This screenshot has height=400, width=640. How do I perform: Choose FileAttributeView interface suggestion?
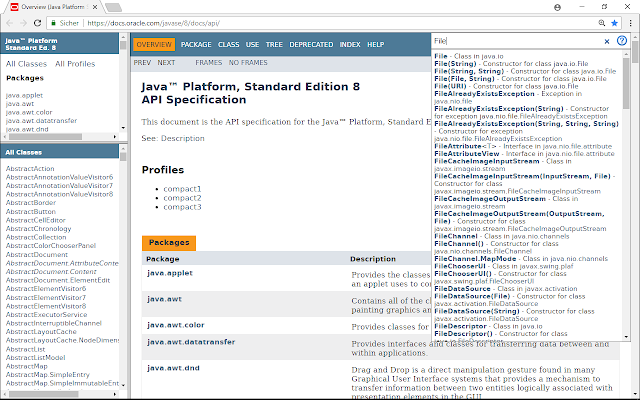[x=524, y=153]
